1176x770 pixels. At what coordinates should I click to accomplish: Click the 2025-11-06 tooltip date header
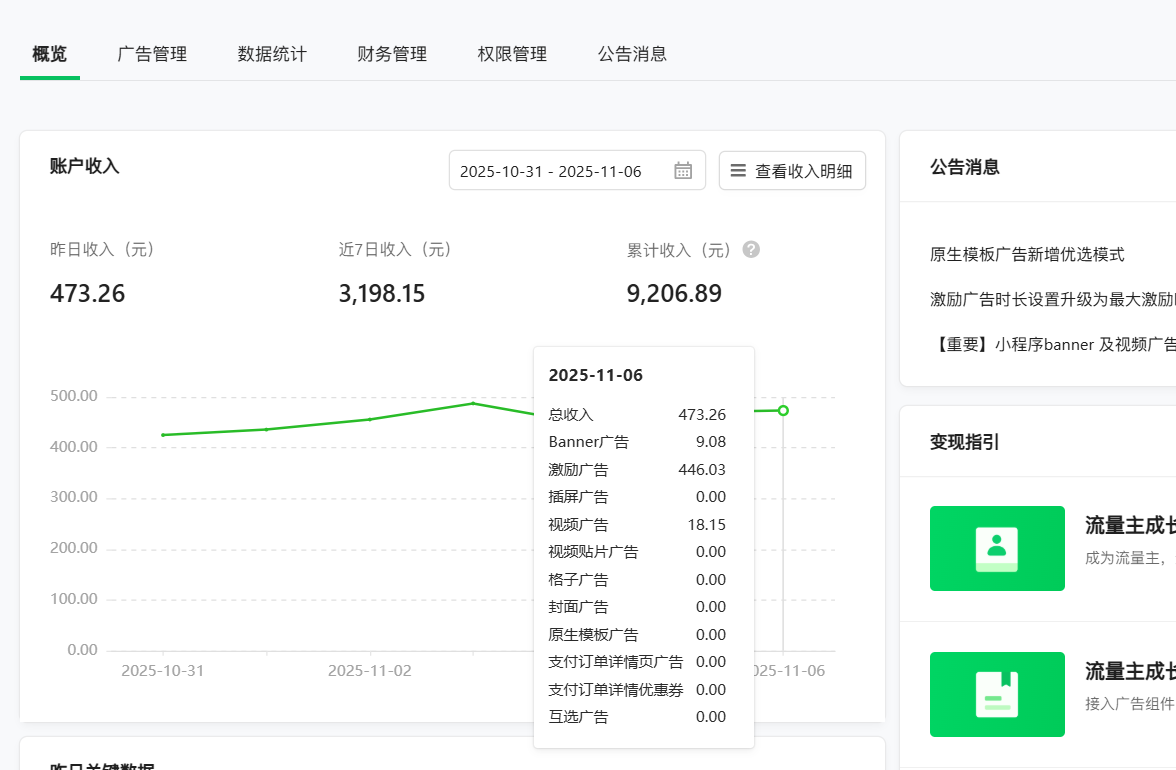pos(596,375)
